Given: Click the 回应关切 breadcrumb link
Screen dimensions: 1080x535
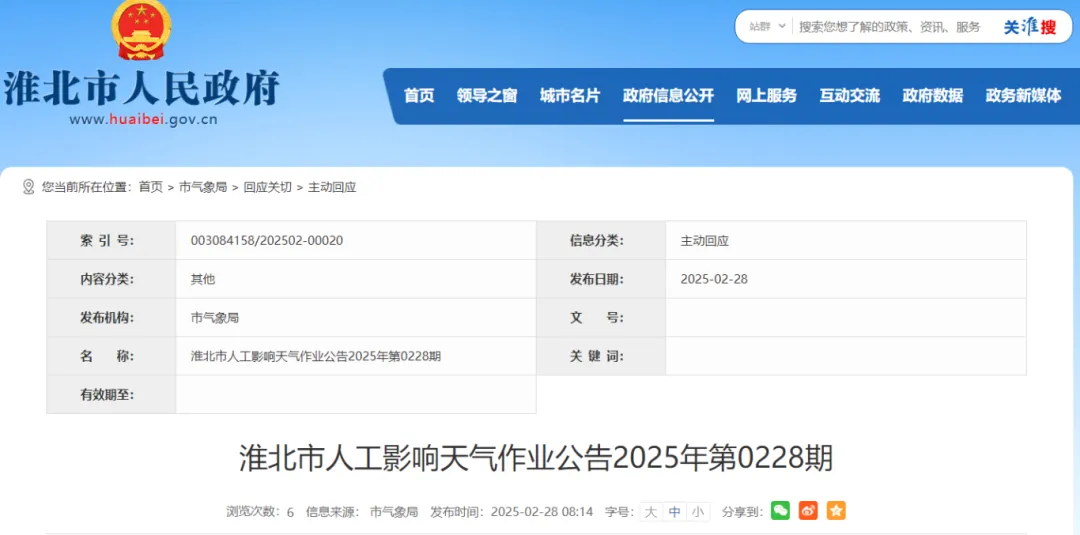Looking at the screenshot, I should (268, 187).
